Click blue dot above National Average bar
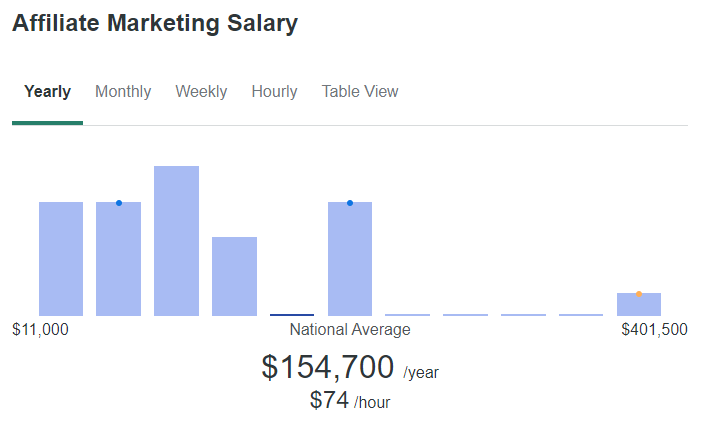The image size is (706, 429). click(350, 203)
